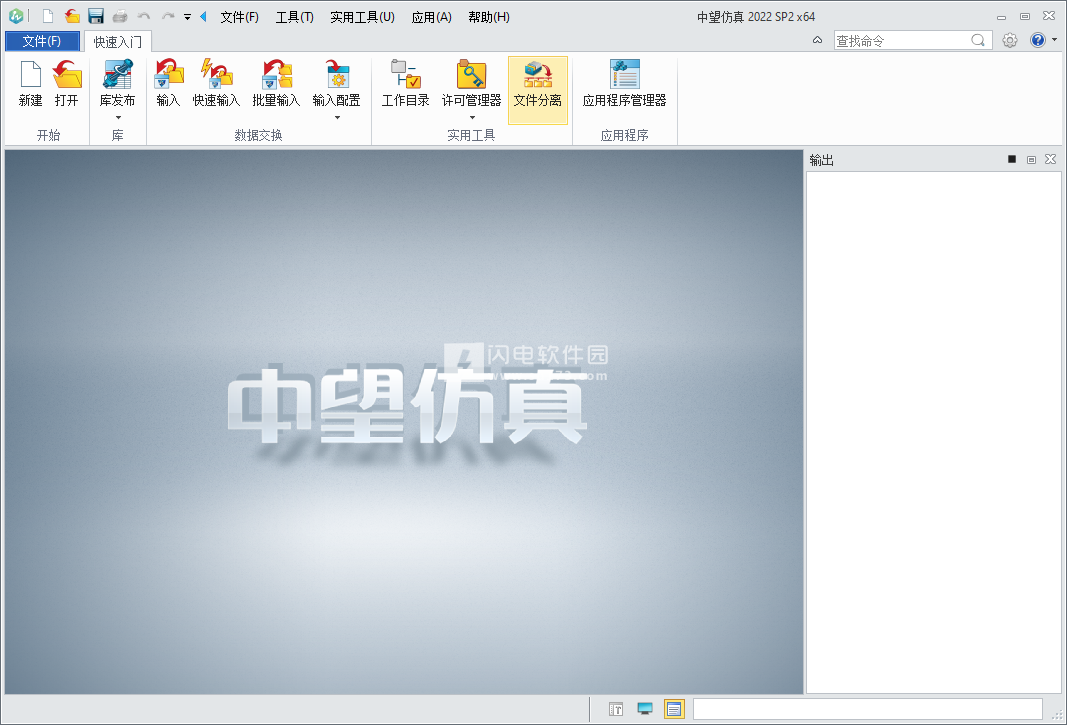This screenshot has height=725, width=1067.
Task: Click the new file icon in quick access toolbar
Action: coord(48,16)
